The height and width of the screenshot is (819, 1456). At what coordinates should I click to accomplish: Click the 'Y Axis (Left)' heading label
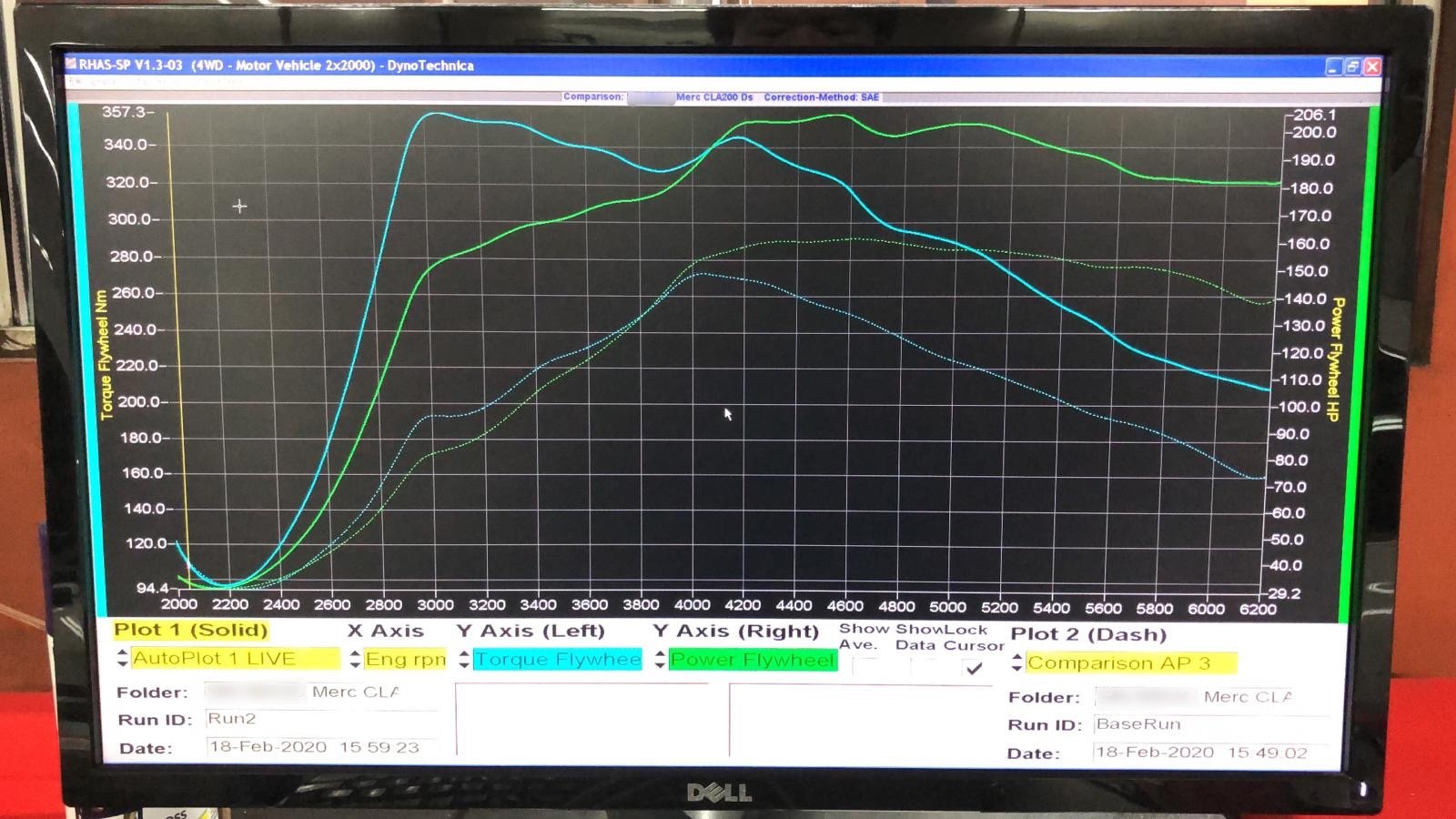point(531,631)
